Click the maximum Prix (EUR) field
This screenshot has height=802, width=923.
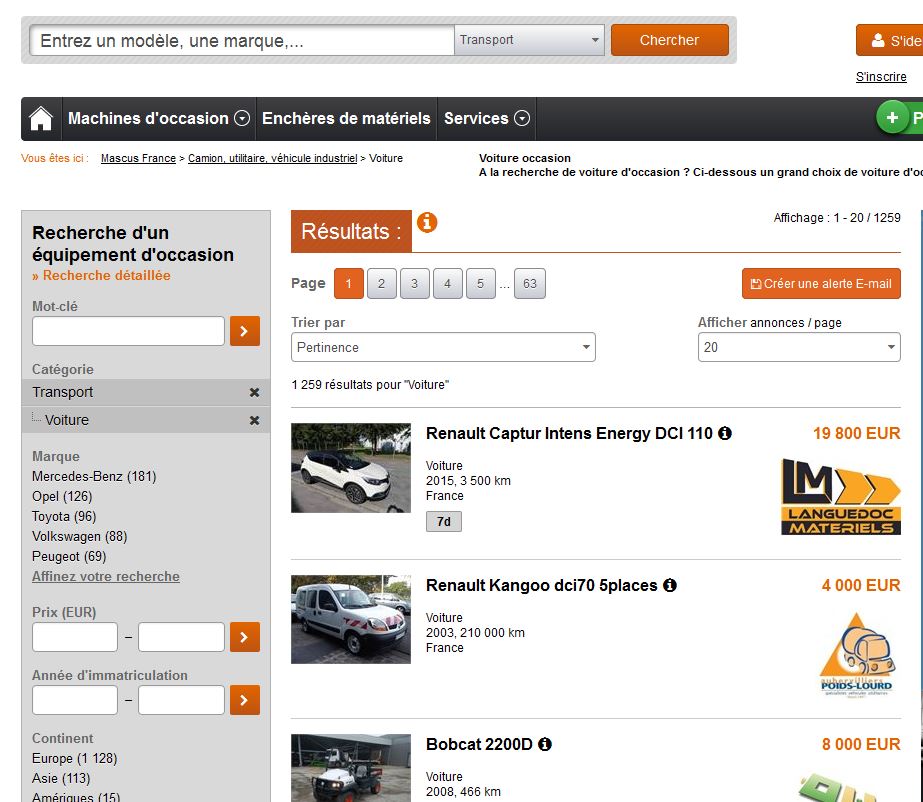(181, 637)
